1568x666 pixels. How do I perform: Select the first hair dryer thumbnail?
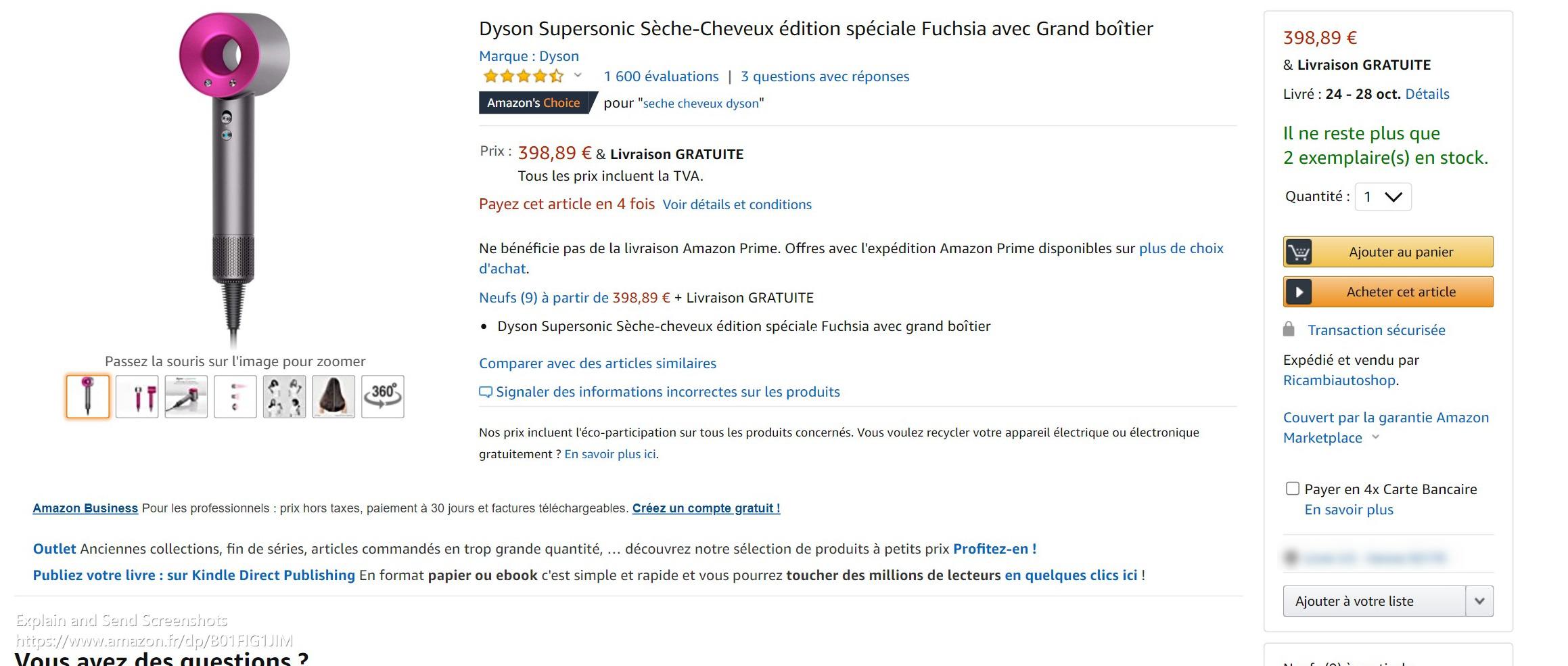click(88, 397)
